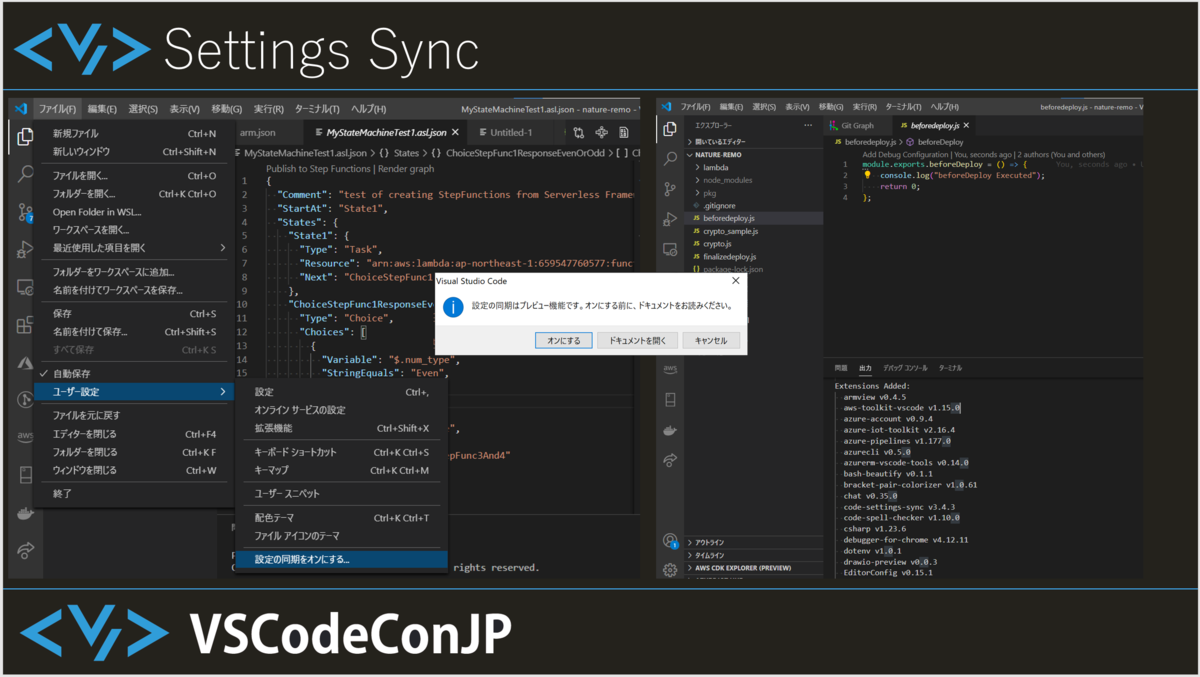
Task: Open 編集(E) menu in left window
Action: pos(102,109)
